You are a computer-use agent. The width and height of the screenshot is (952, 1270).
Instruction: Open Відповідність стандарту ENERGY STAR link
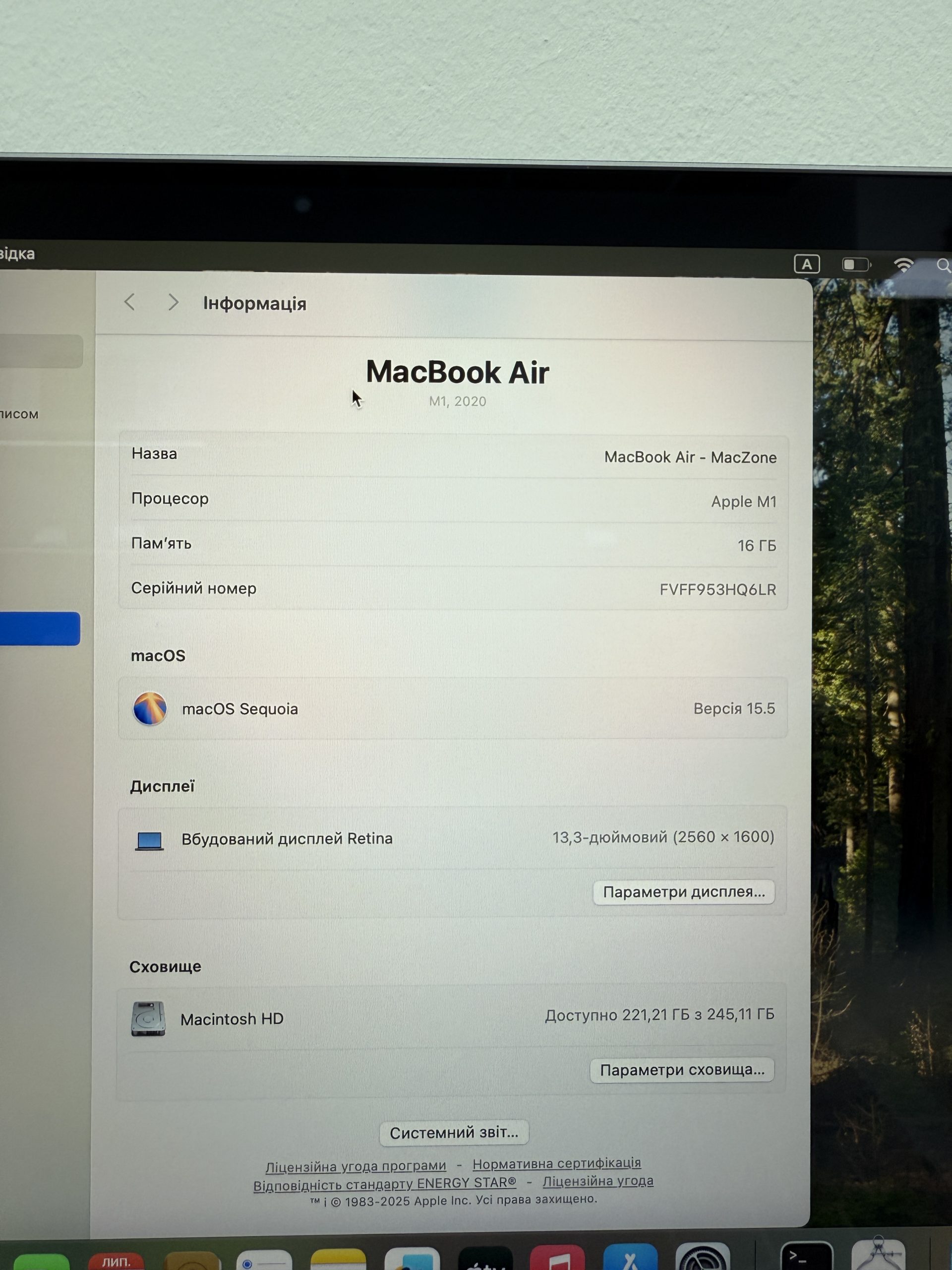point(384,1184)
